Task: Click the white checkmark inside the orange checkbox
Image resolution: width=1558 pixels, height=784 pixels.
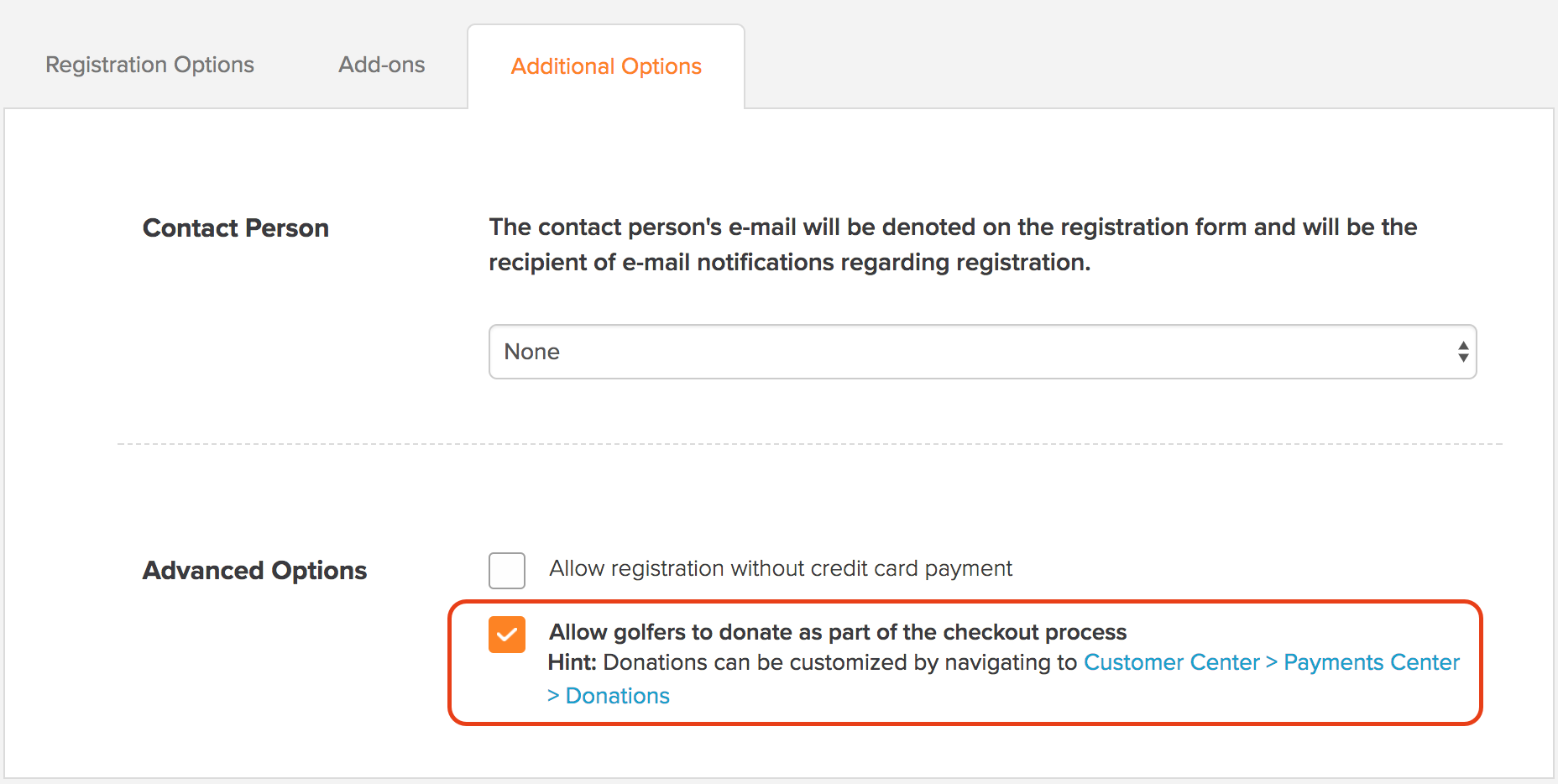Action: [x=507, y=635]
